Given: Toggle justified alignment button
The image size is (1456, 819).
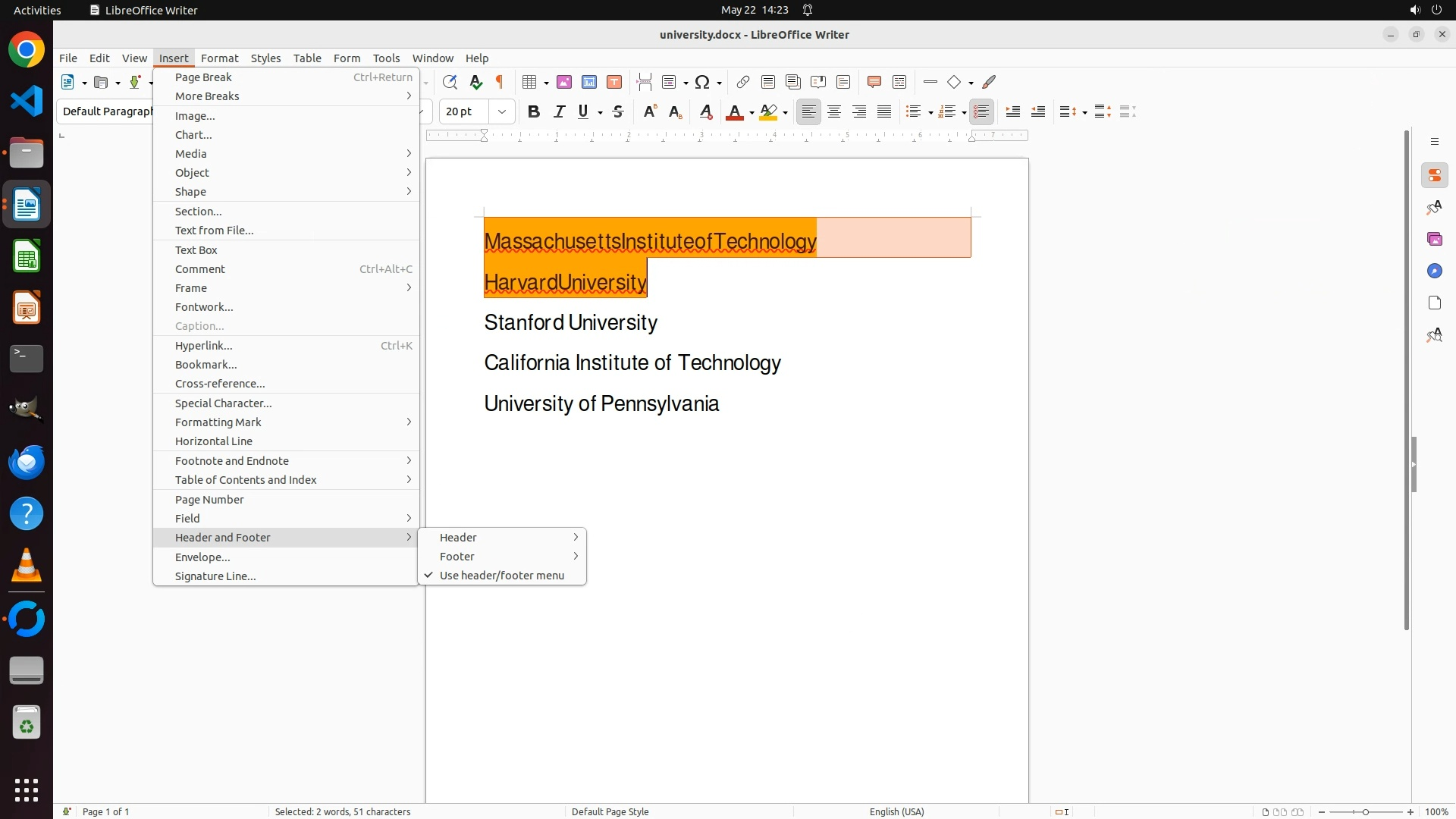Looking at the screenshot, I should point(884,112).
